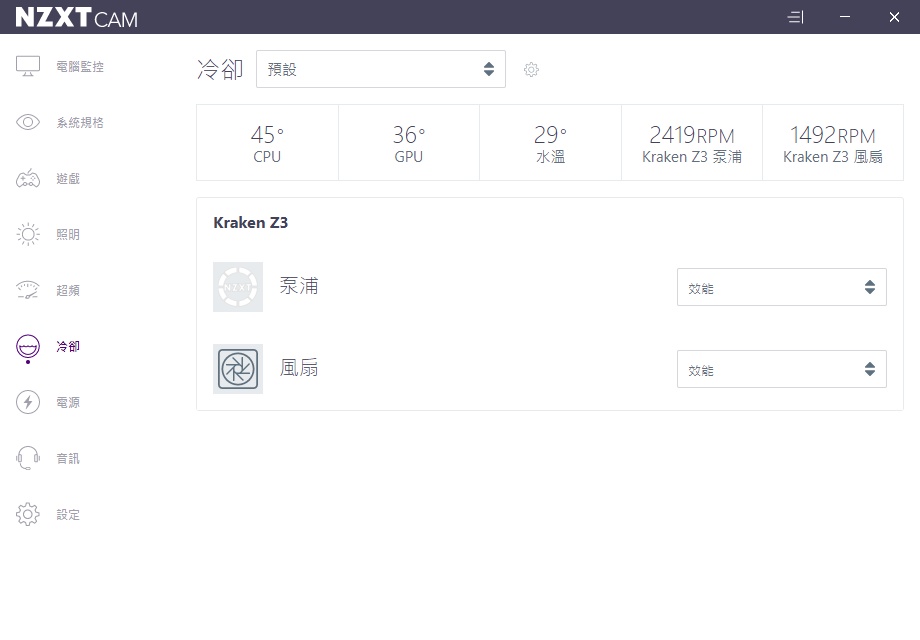The width and height of the screenshot is (920, 640).
Task: Click the NZXT CAM logo
Action: [76, 18]
